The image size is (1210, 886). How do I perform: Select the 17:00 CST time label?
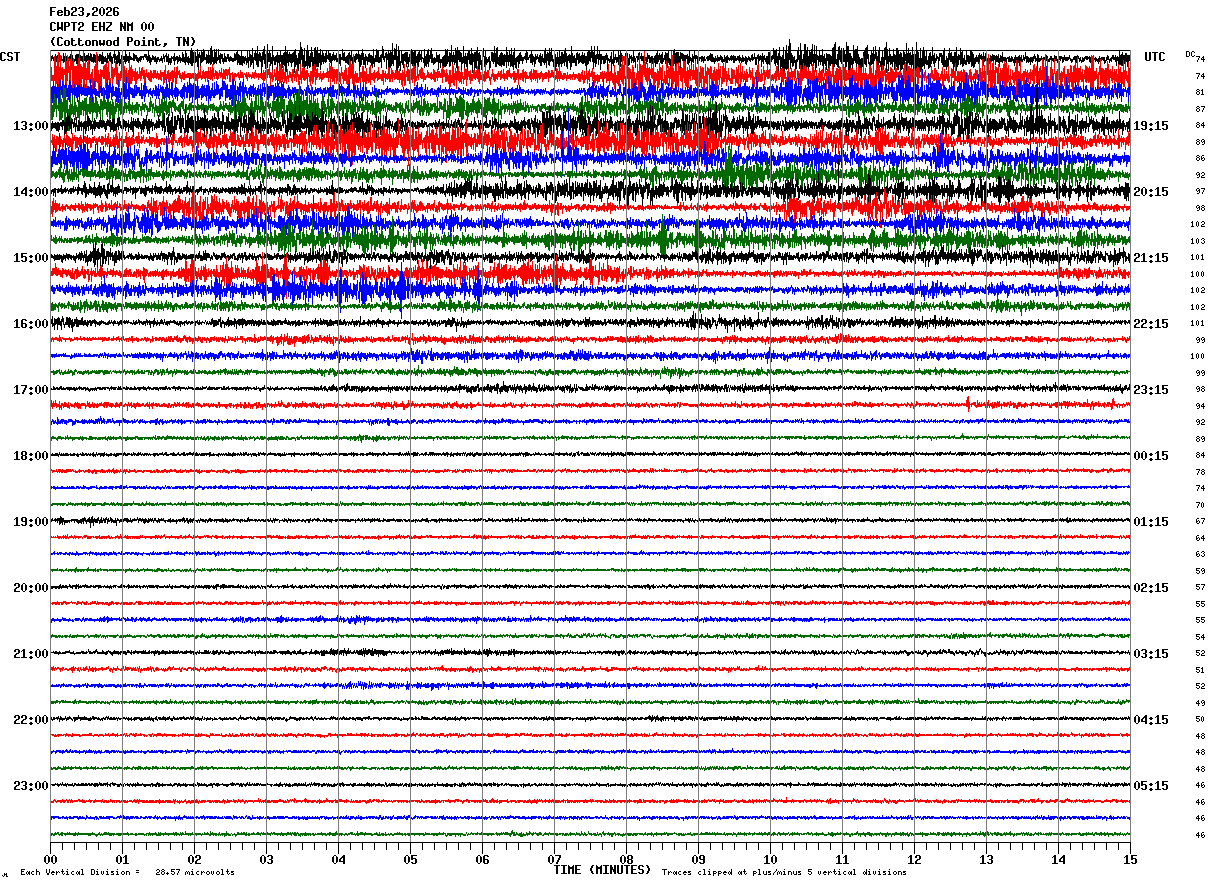[x=31, y=390]
